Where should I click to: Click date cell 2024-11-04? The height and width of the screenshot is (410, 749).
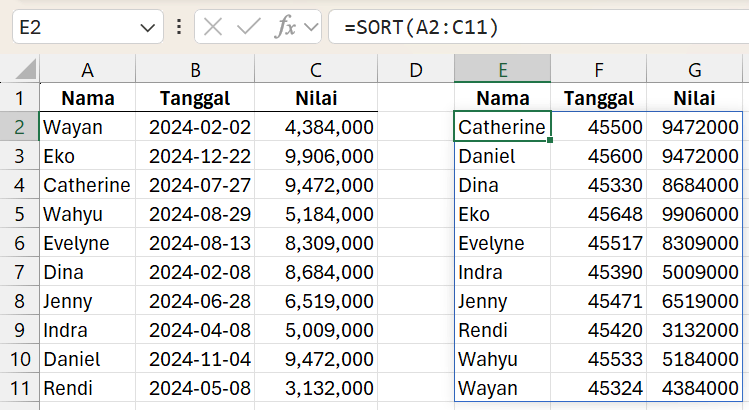coord(195,359)
